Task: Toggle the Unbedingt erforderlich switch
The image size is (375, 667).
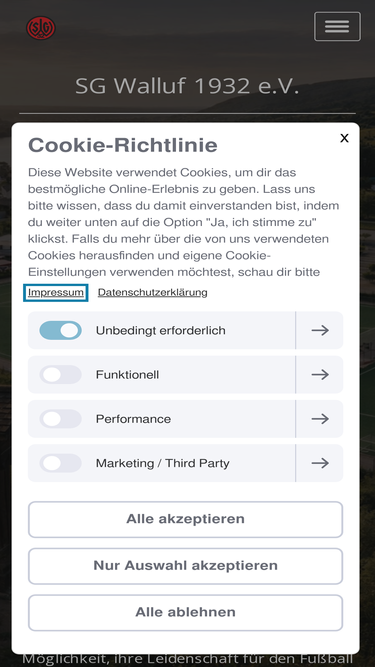Action: point(60,330)
